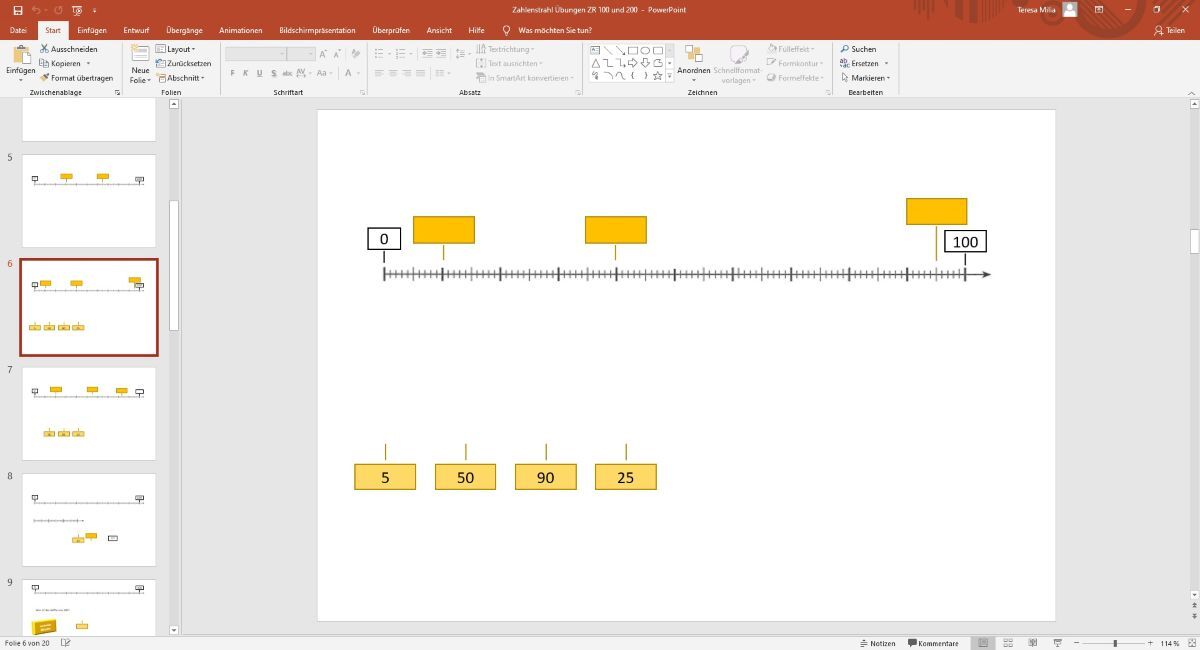
Task: Click the Teilen share button
Action: (1169, 30)
